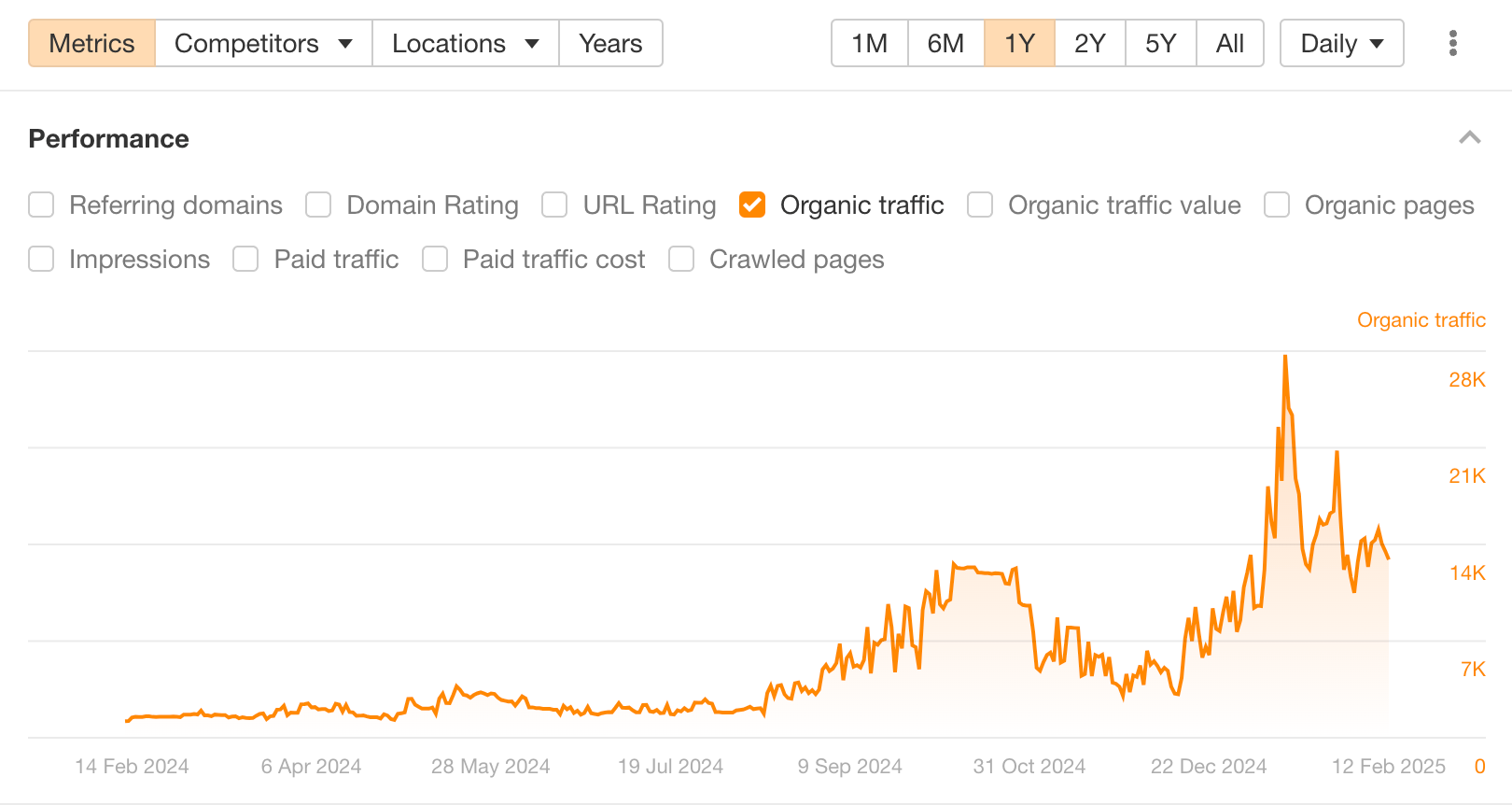Click the 14 Feb 2024 date label
The width and height of the screenshot is (1512, 805).
(132, 767)
